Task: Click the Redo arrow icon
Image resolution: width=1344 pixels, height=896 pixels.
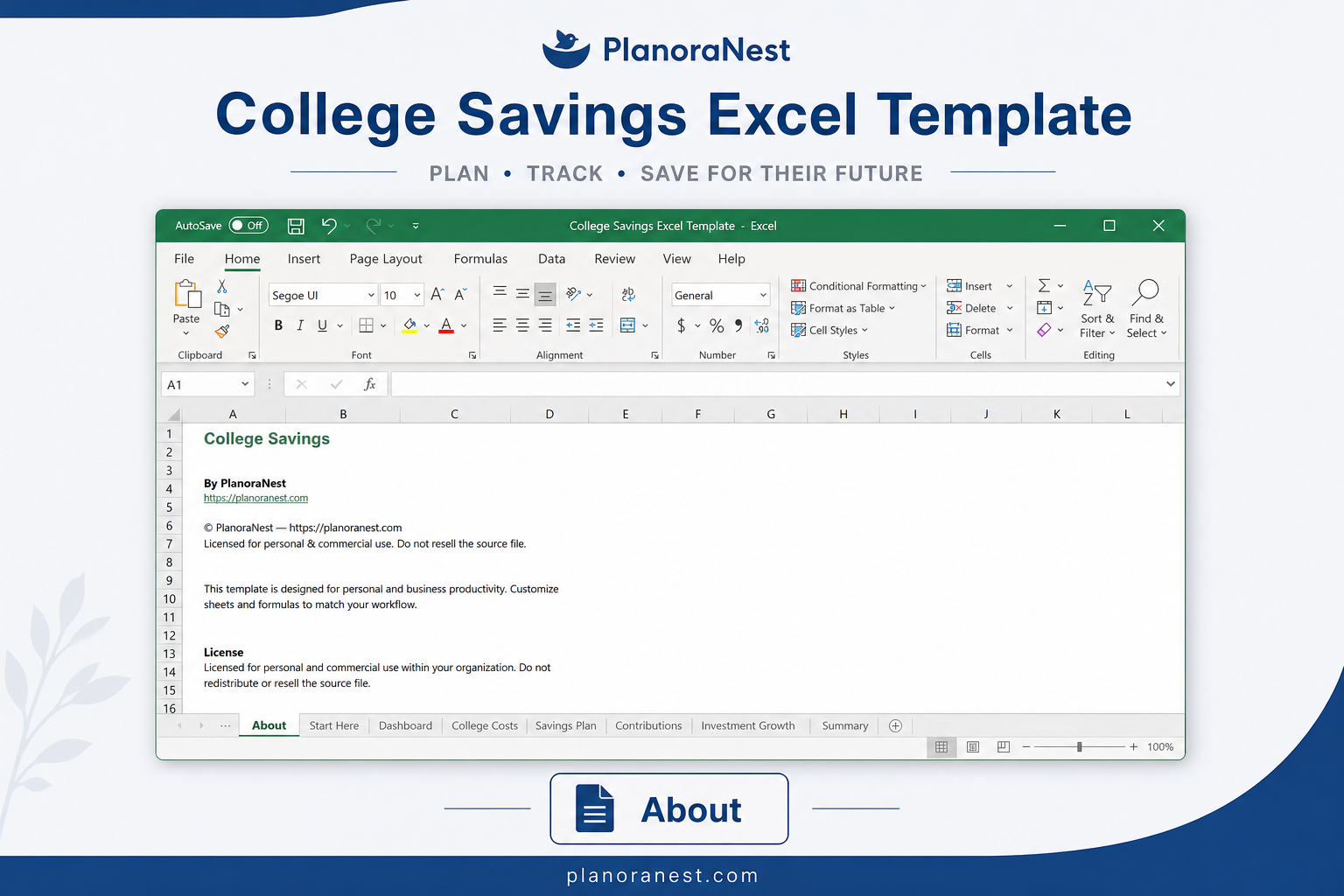Action: pyautogui.click(x=373, y=226)
